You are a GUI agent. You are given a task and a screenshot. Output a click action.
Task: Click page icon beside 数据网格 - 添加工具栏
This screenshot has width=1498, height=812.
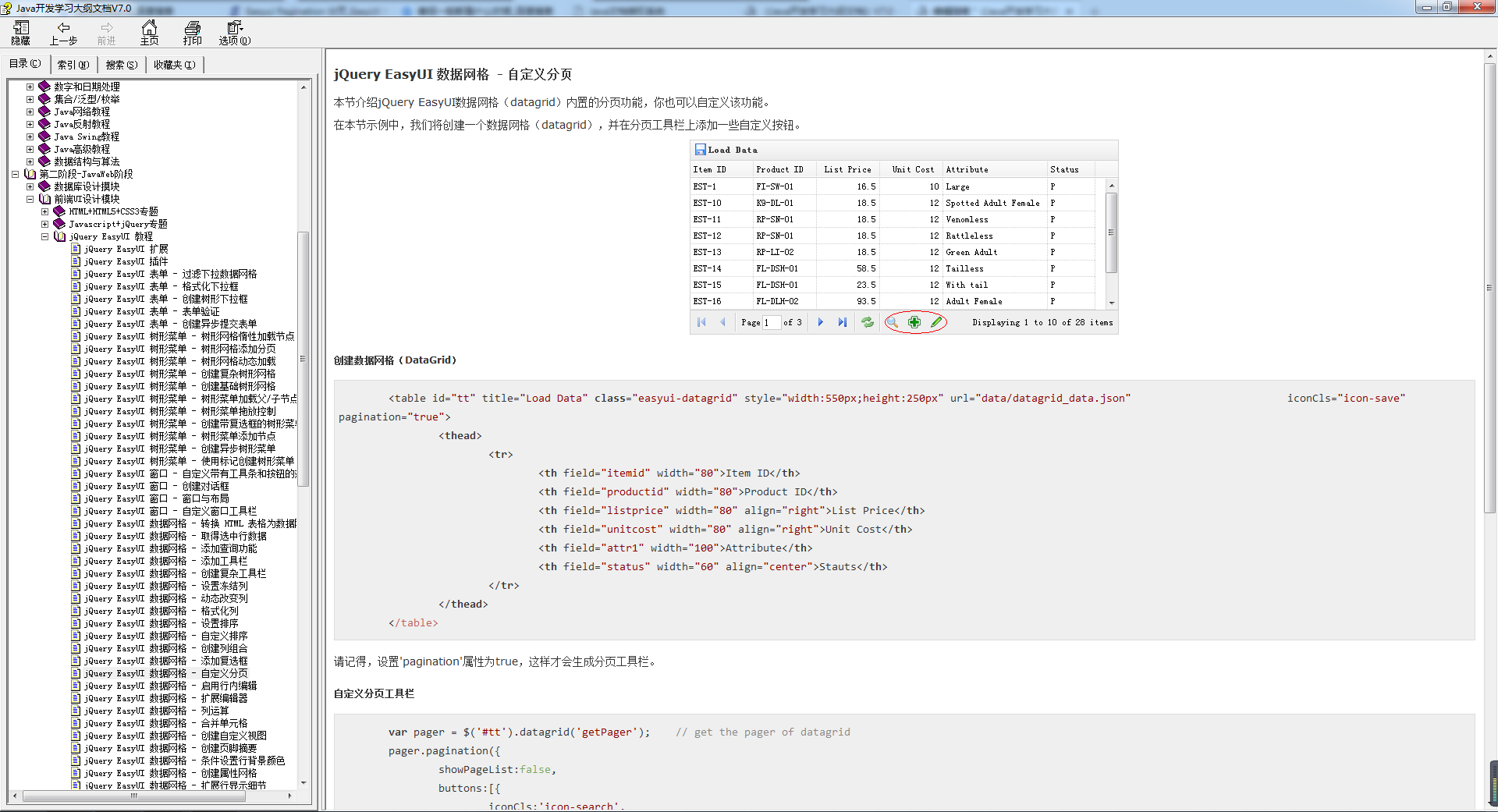(x=76, y=561)
